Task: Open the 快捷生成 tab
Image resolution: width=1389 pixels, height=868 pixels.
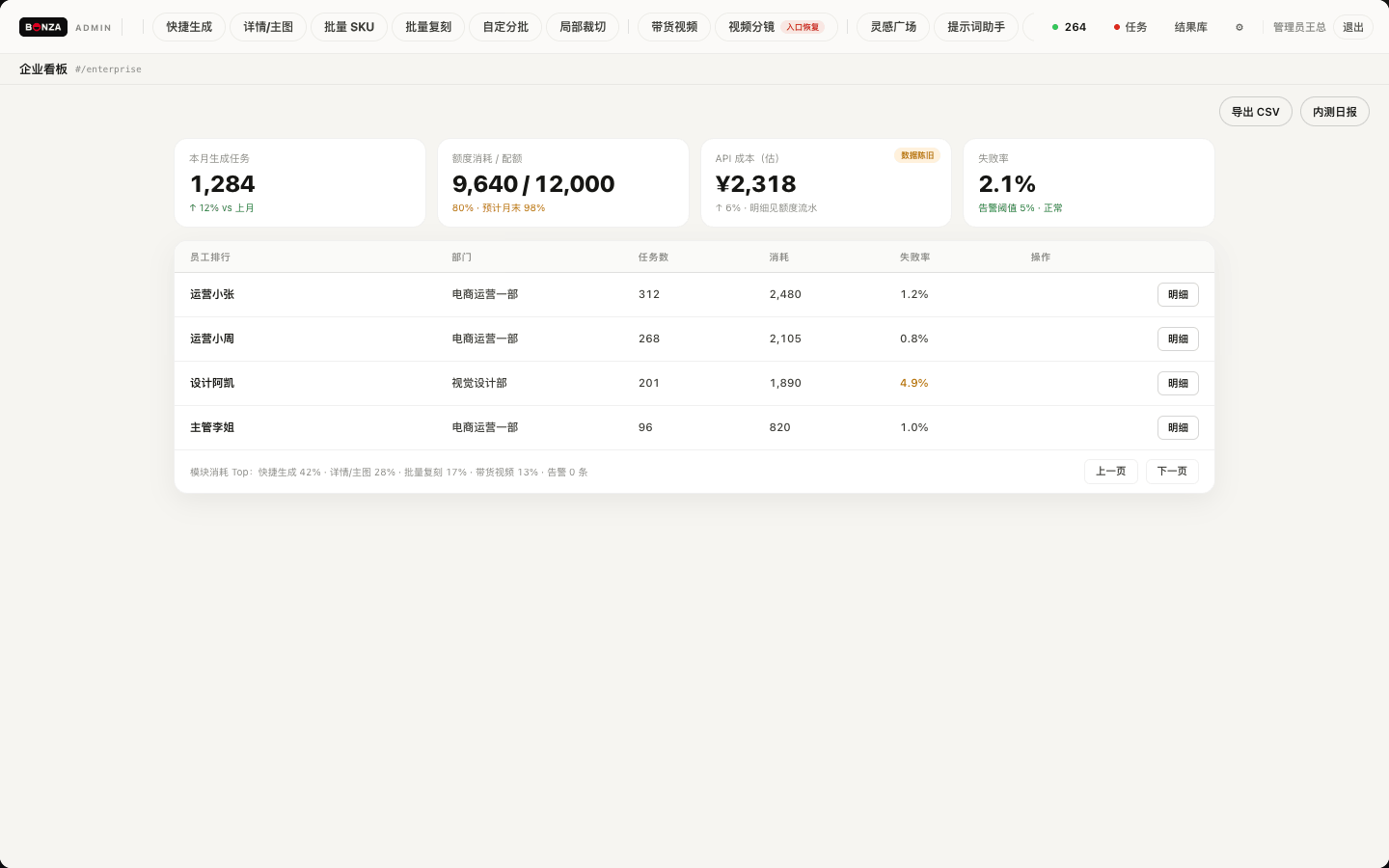Action: (189, 27)
